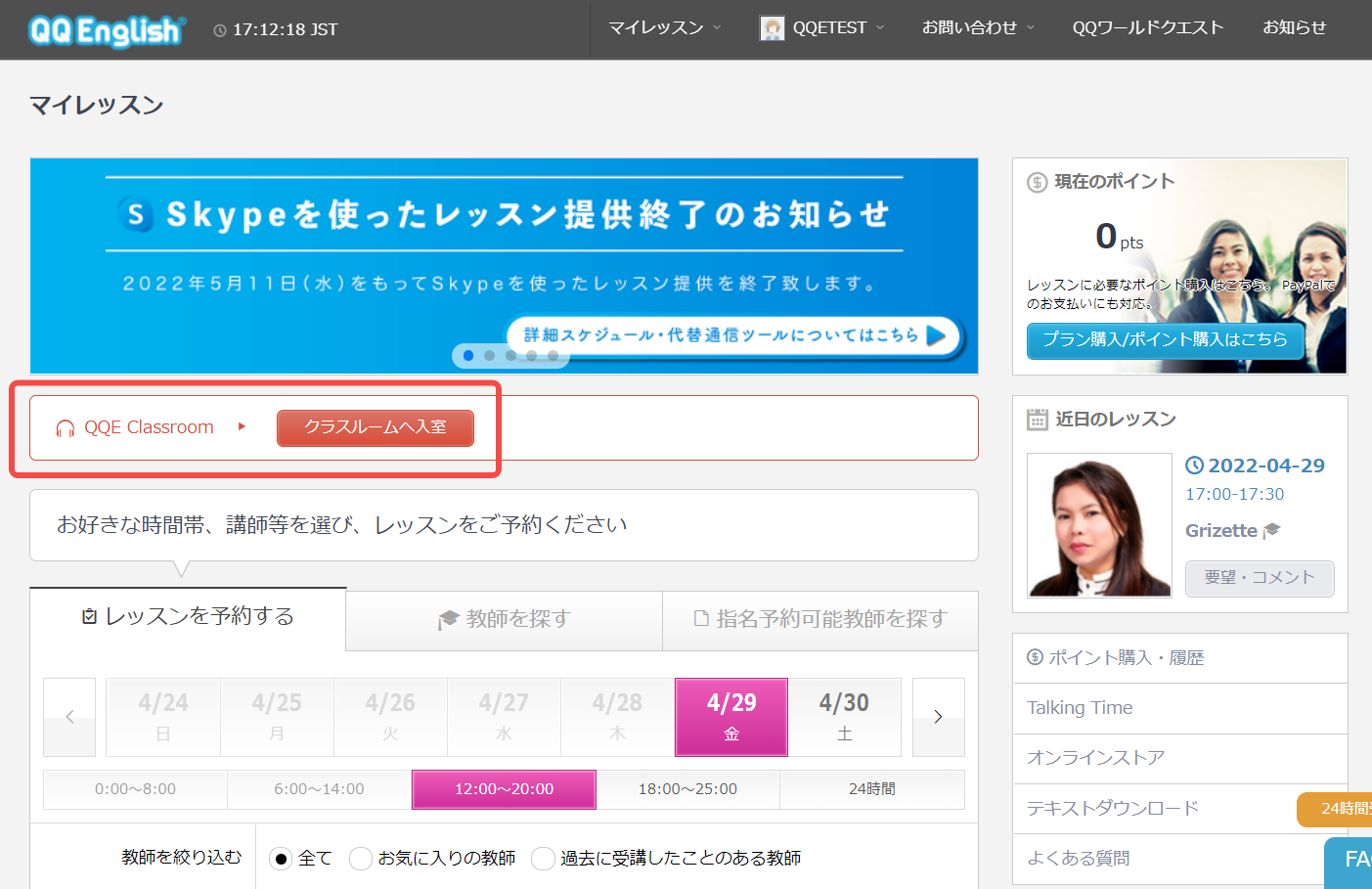Click the 要望・コメント button
Screen dimensions: 1372x889
1260,578
